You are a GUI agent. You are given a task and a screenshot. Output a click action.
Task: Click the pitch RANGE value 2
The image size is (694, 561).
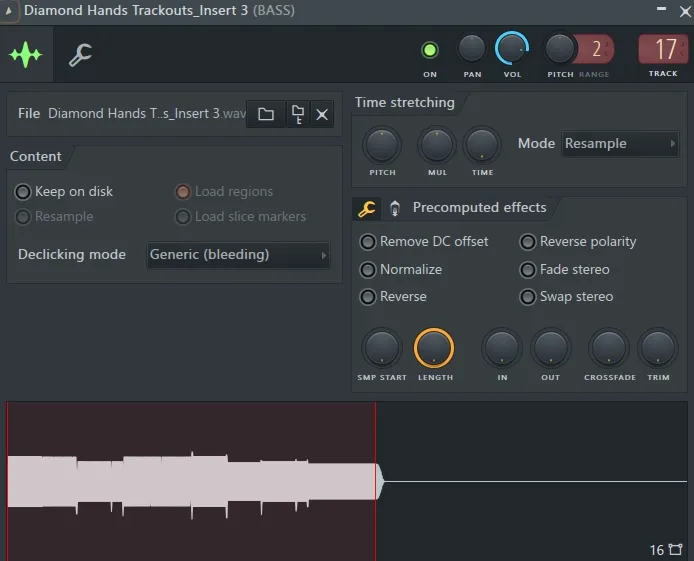597,48
